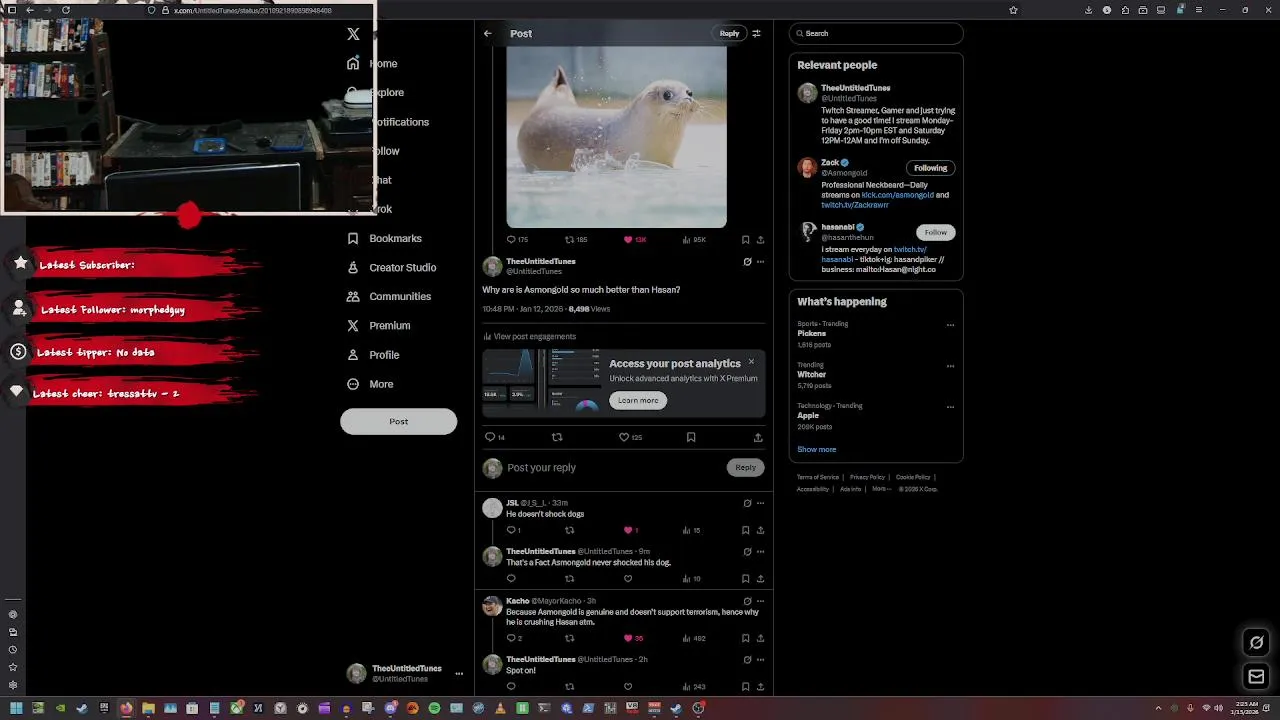
Task: Dismiss the post analytics promo card
Action: point(751,362)
